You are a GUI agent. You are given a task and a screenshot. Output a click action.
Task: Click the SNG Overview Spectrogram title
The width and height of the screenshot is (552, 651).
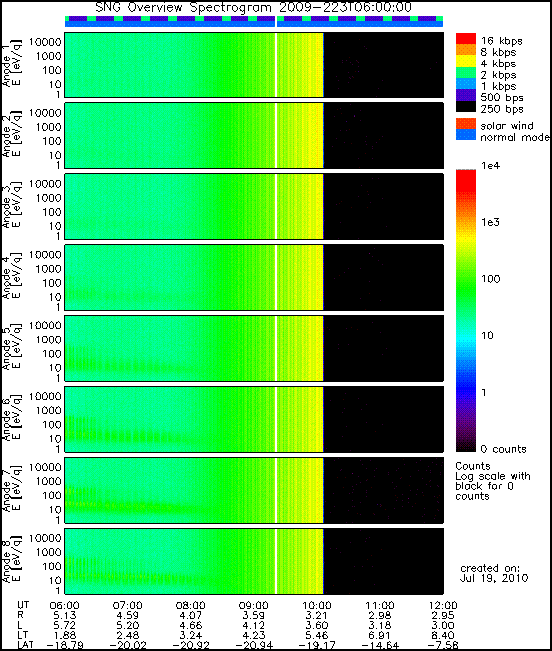[x=254, y=7]
